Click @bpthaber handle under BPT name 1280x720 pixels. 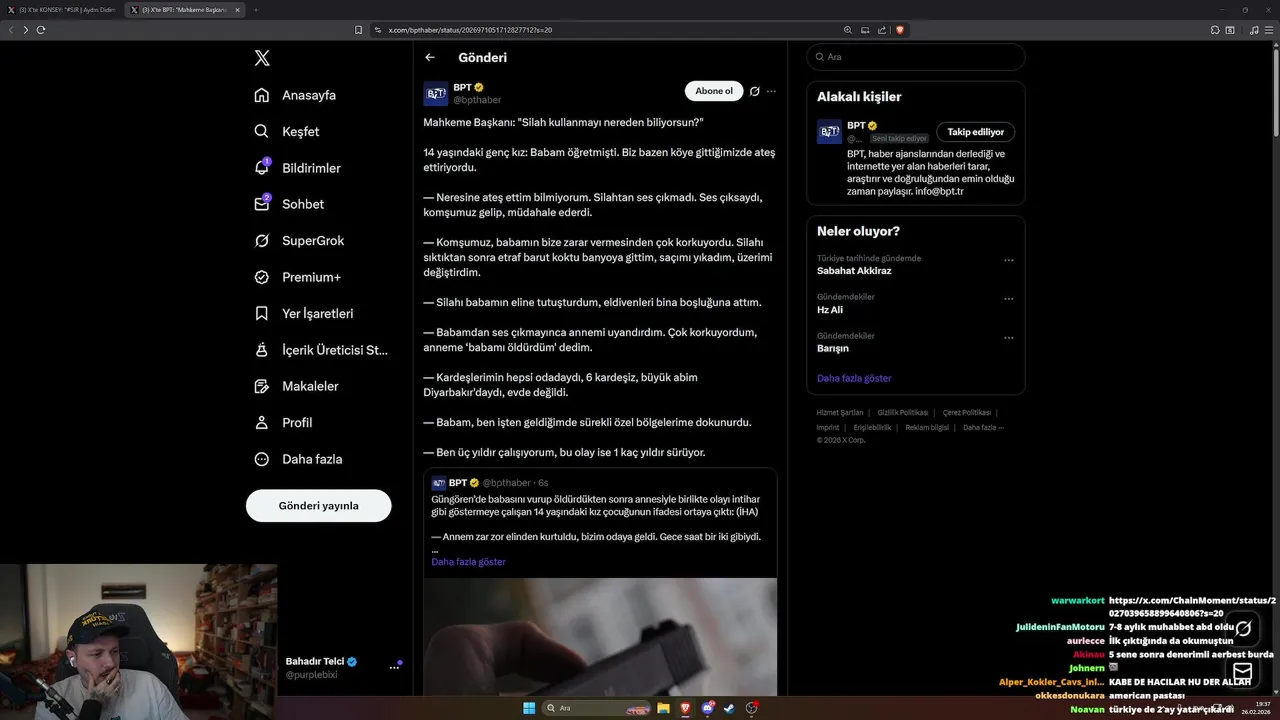[477, 100]
